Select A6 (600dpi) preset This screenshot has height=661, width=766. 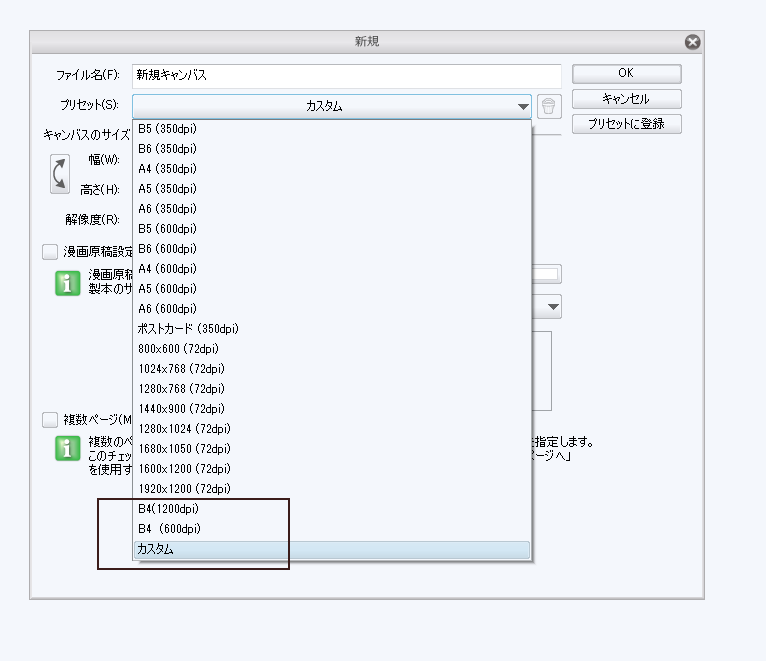click(x=332, y=309)
